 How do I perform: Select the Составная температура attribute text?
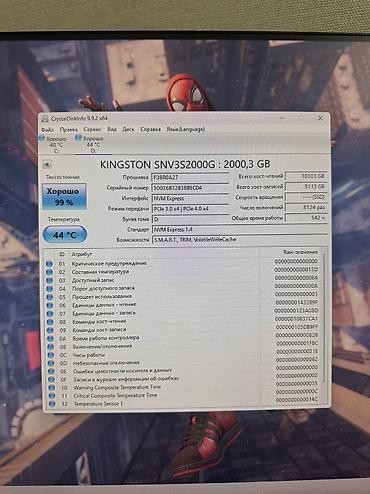[100, 272]
